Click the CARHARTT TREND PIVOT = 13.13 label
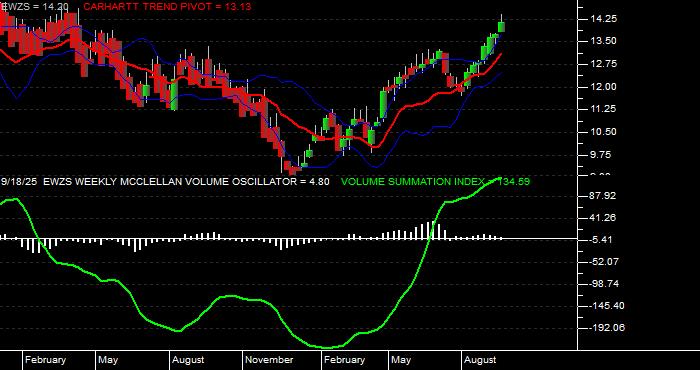The width and height of the screenshot is (700, 370). [167, 6]
